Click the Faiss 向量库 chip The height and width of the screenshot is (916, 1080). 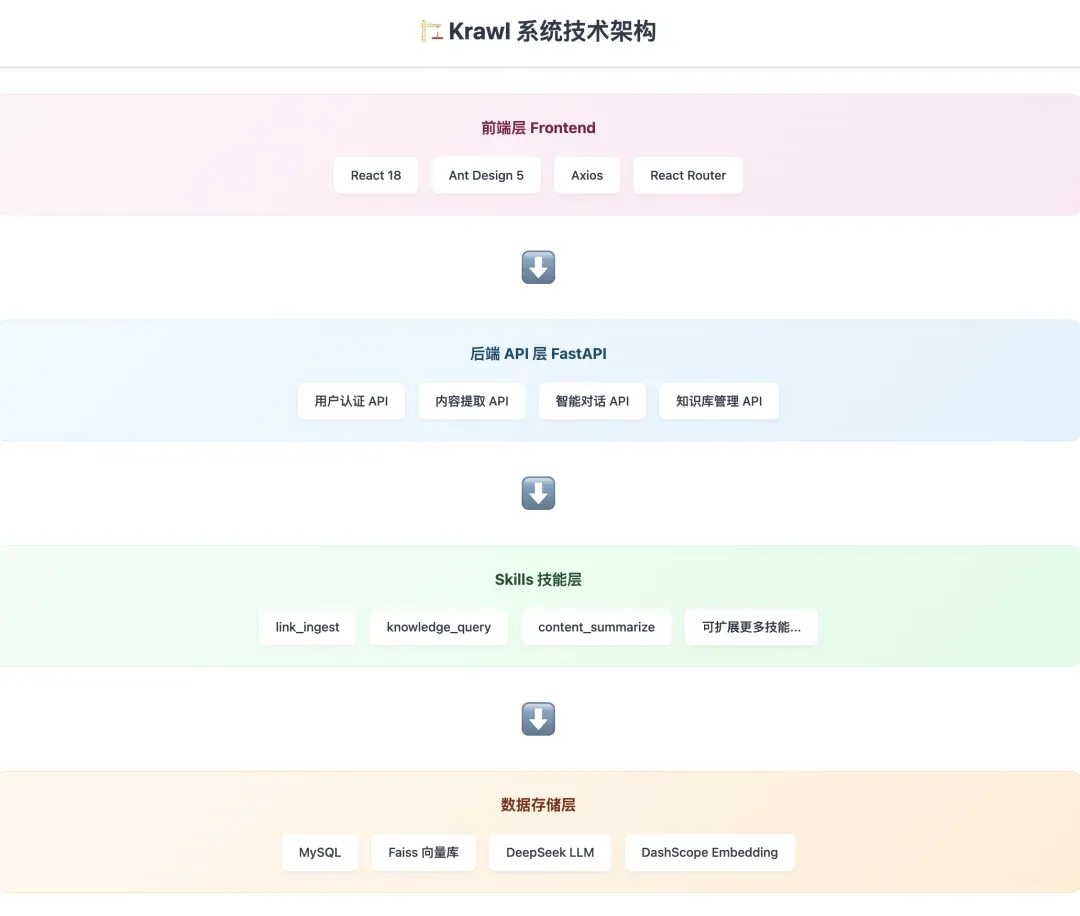click(x=424, y=853)
